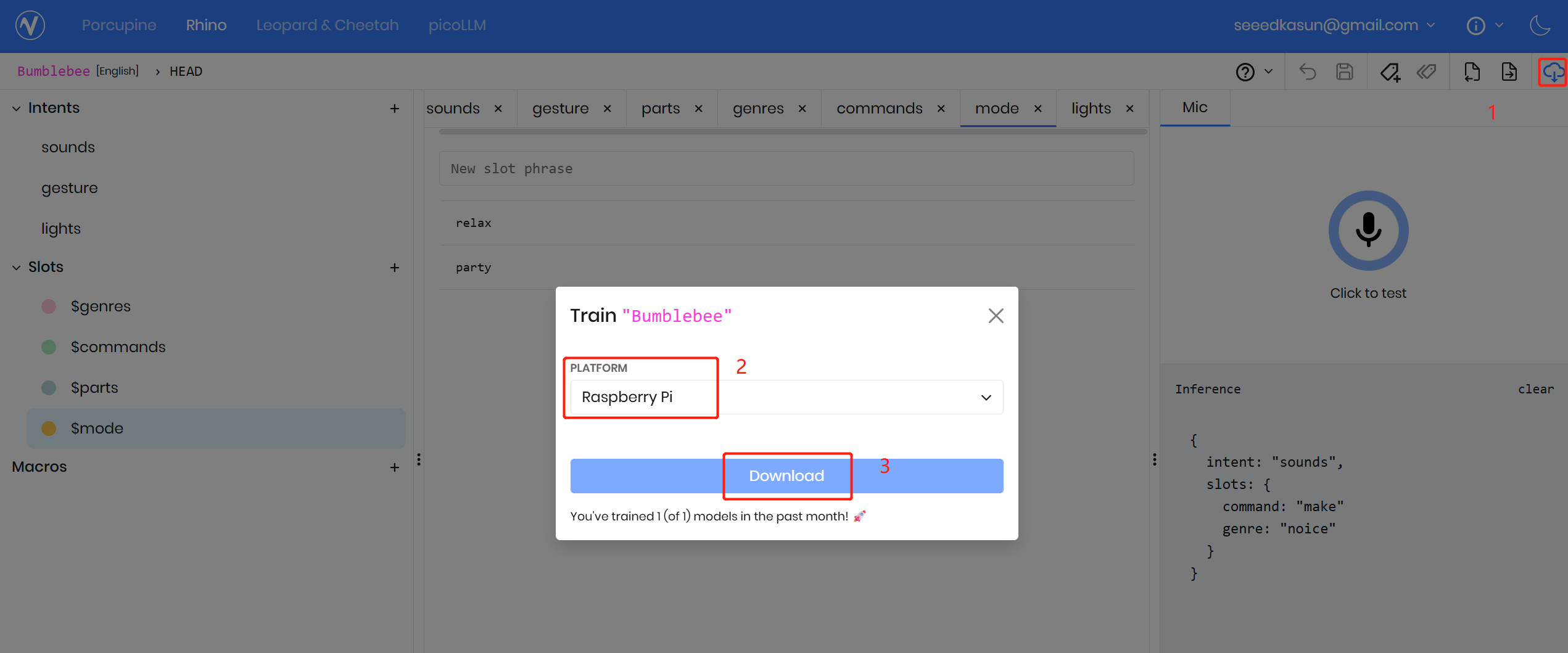Open Rhino in top navigation

(x=206, y=25)
